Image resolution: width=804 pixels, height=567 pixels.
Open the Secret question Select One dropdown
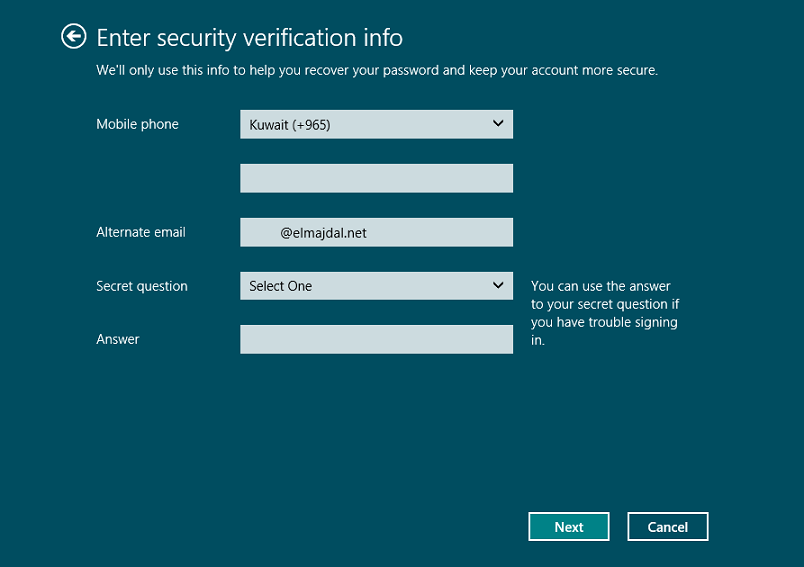click(x=376, y=286)
